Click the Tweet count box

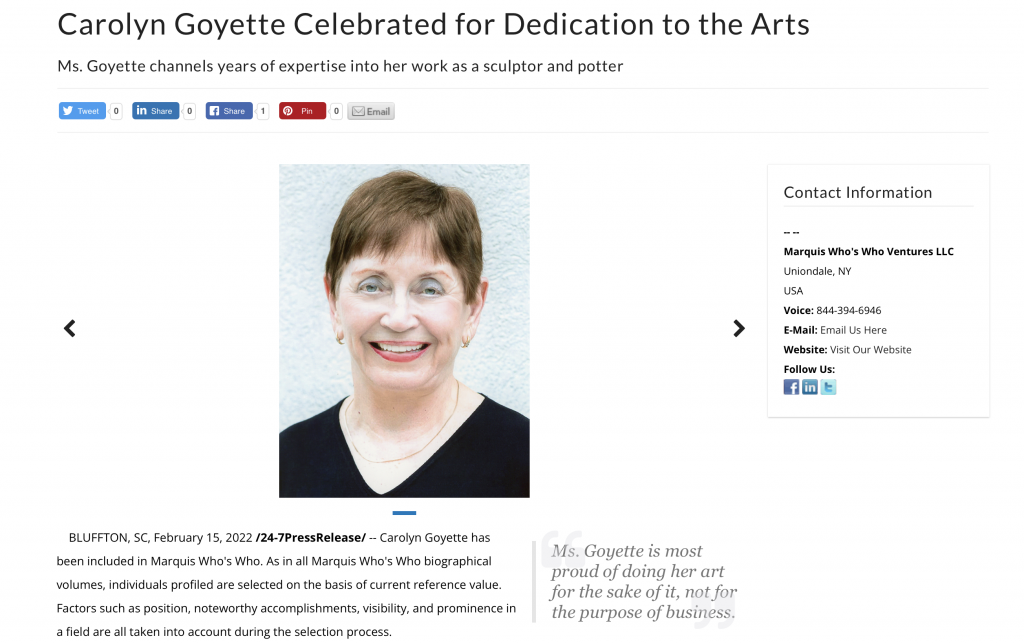click(x=116, y=111)
